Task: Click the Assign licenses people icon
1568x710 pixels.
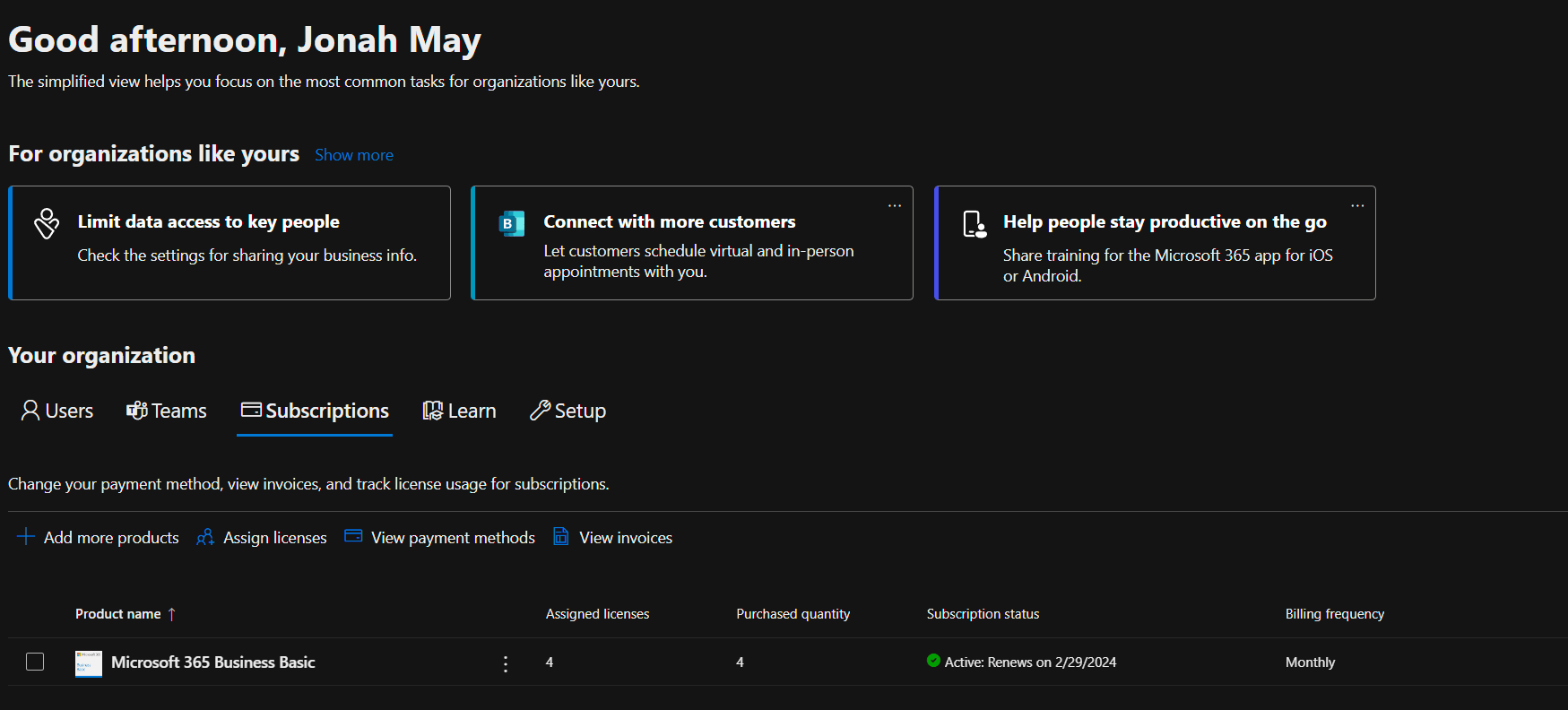Action: click(x=205, y=537)
